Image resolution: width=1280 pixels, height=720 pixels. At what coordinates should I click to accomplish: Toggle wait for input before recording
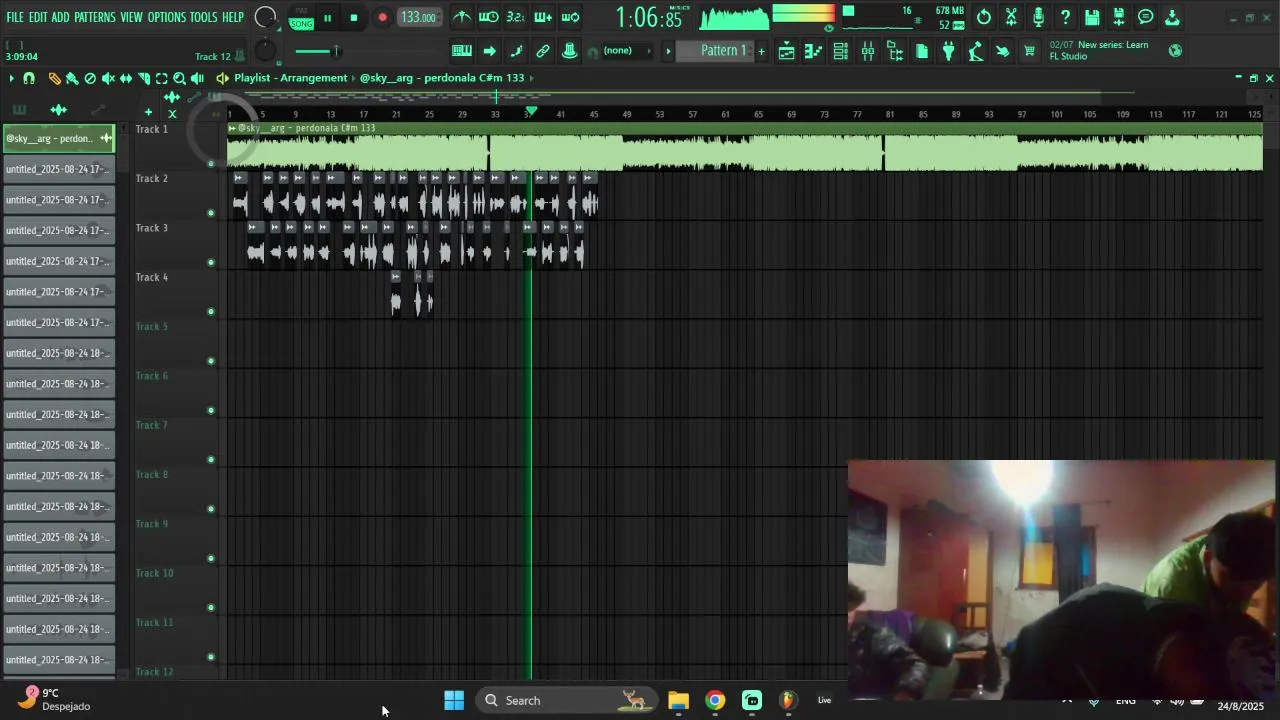[488, 17]
